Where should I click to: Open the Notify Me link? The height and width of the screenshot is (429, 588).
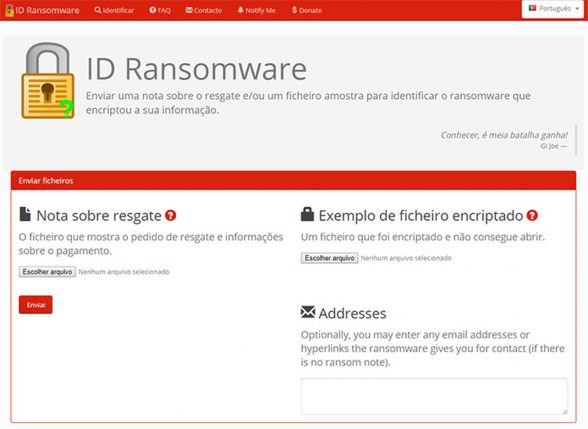[x=256, y=10]
